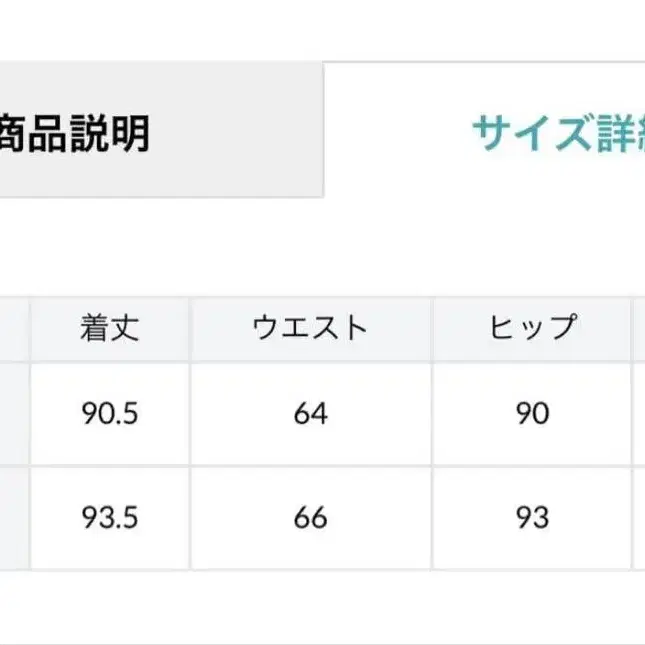The width and height of the screenshot is (645, 645).
Task: Click the waist value 66
Action: coord(310,518)
